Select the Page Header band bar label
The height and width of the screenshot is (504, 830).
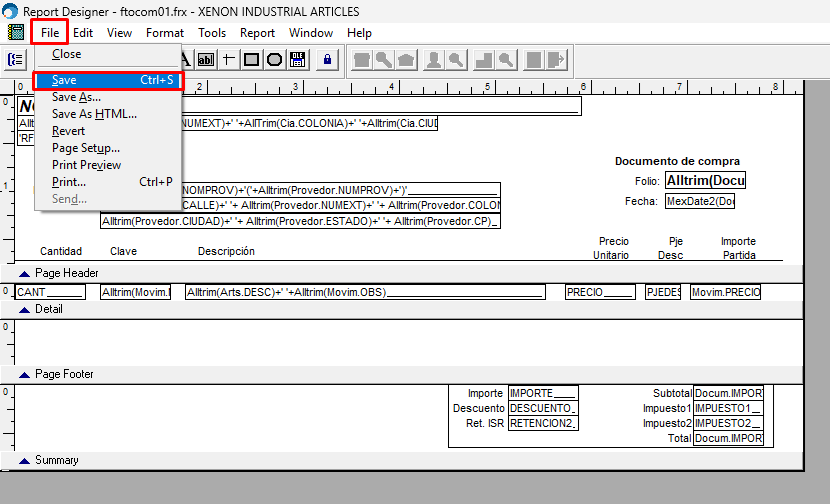tap(67, 273)
